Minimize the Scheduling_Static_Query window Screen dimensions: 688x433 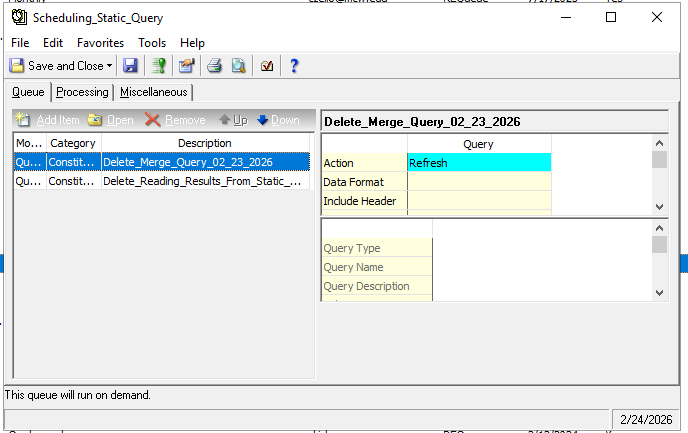click(x=566, y=18)
